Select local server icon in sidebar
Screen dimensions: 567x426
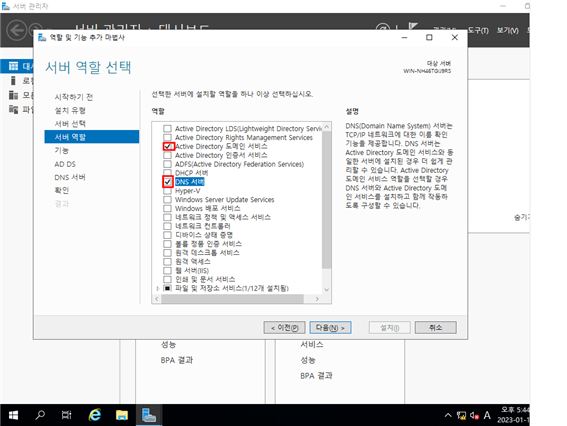13,80
